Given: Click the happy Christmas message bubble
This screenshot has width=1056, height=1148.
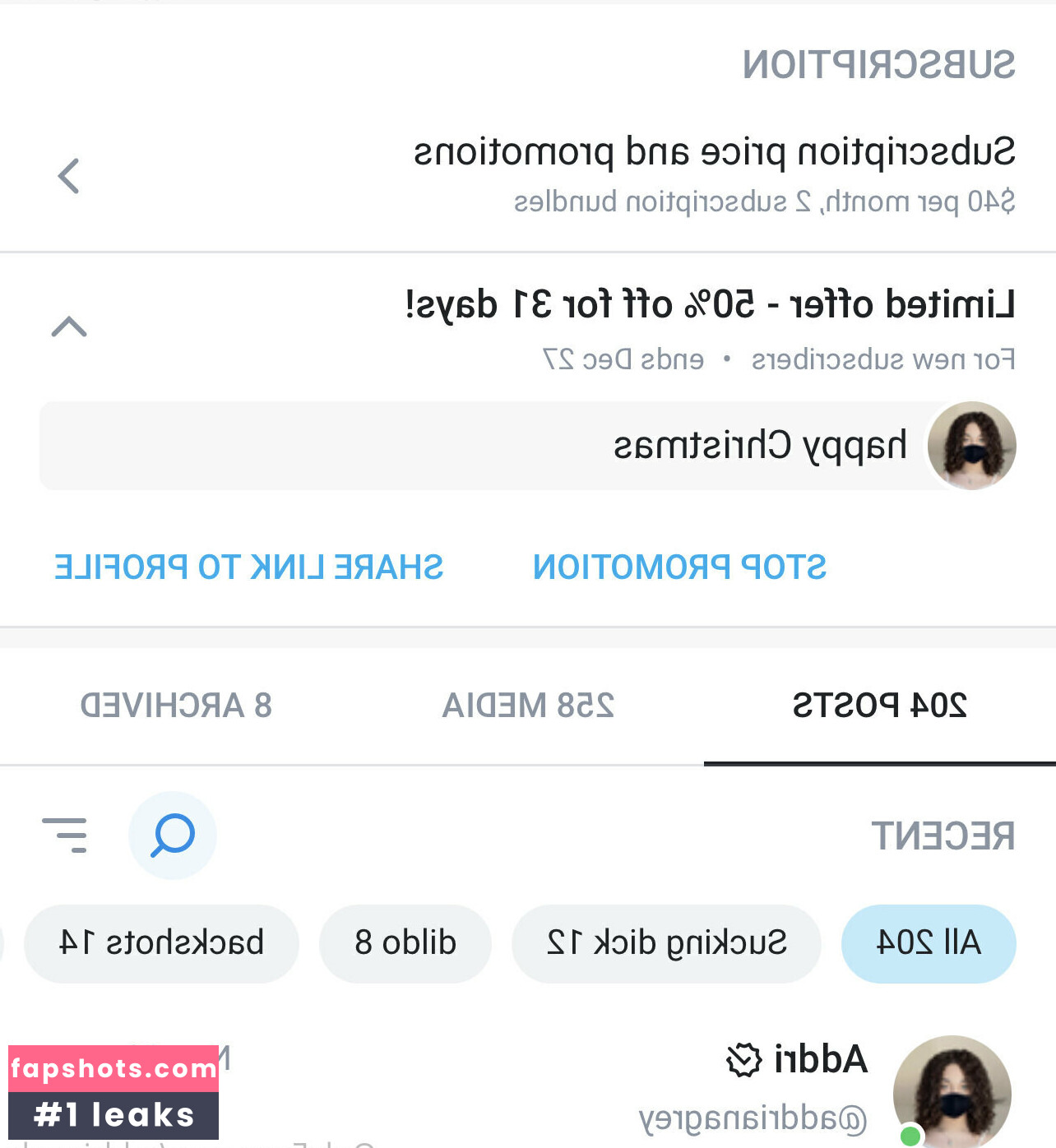Looking at the screenshot, I should click(493, 446).
